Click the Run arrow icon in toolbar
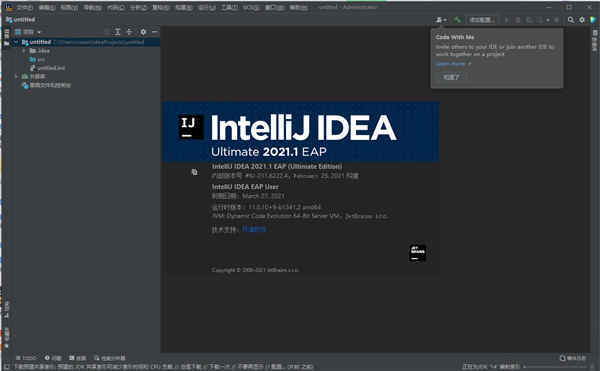The width and height of the screenshot is (600, 371). tap(506, 20)
